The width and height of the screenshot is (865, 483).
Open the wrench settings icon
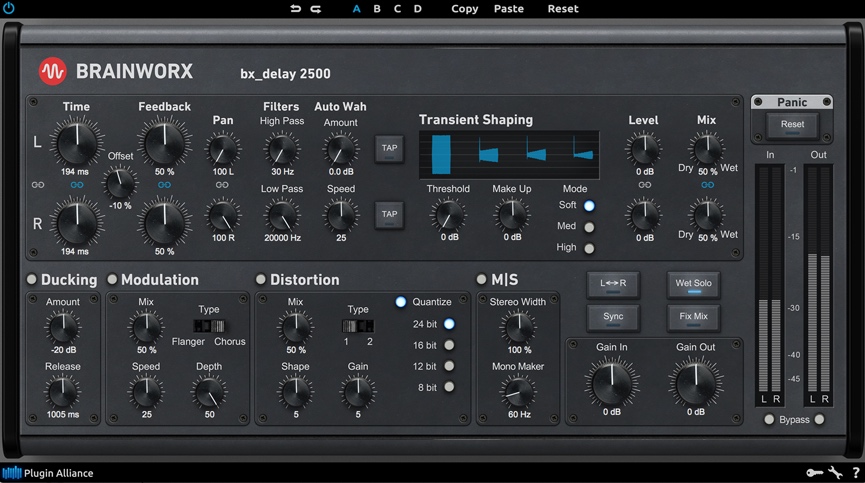[x=835, y=473]
